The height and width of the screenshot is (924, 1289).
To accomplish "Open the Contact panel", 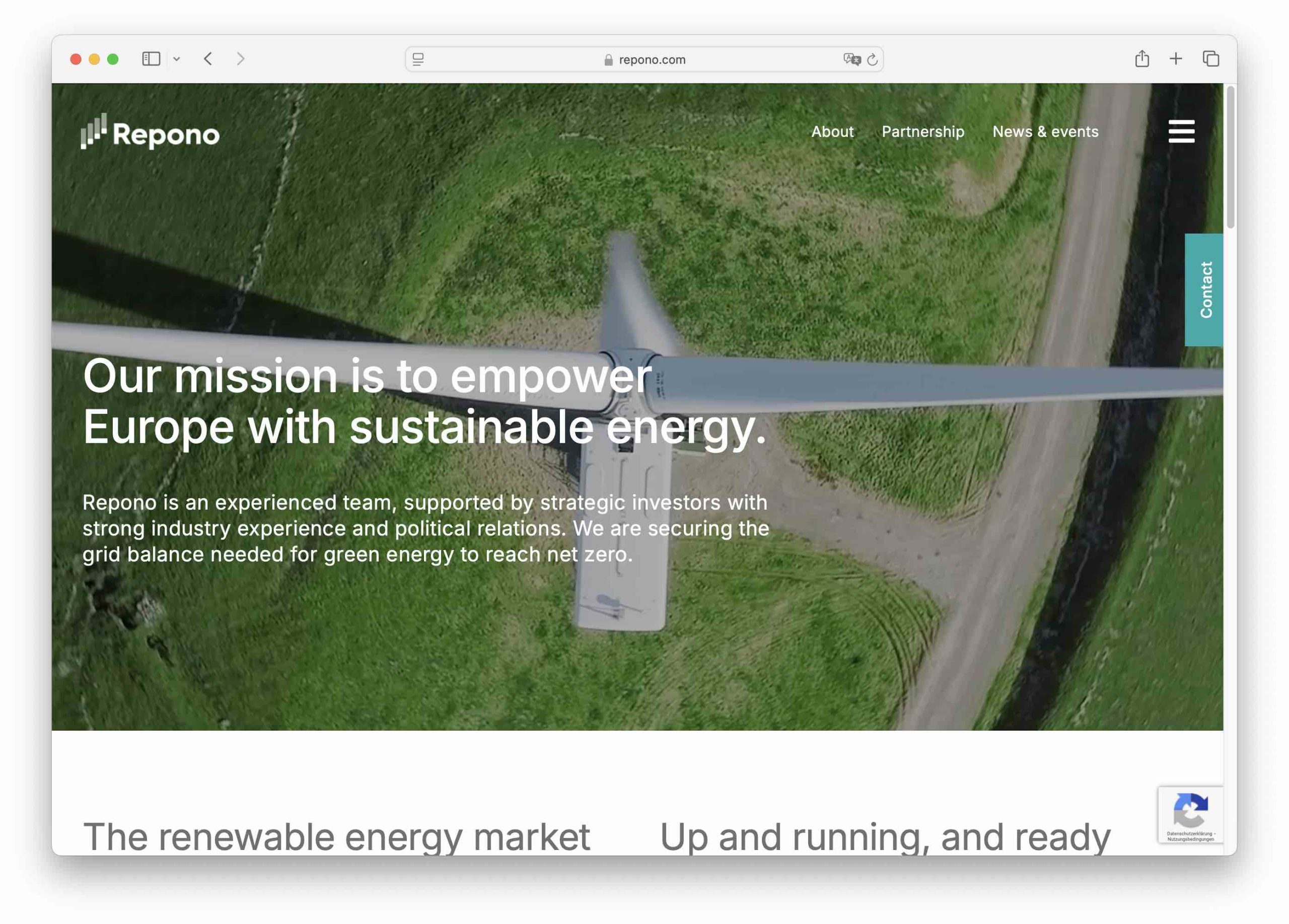I will coord(1205,291).
